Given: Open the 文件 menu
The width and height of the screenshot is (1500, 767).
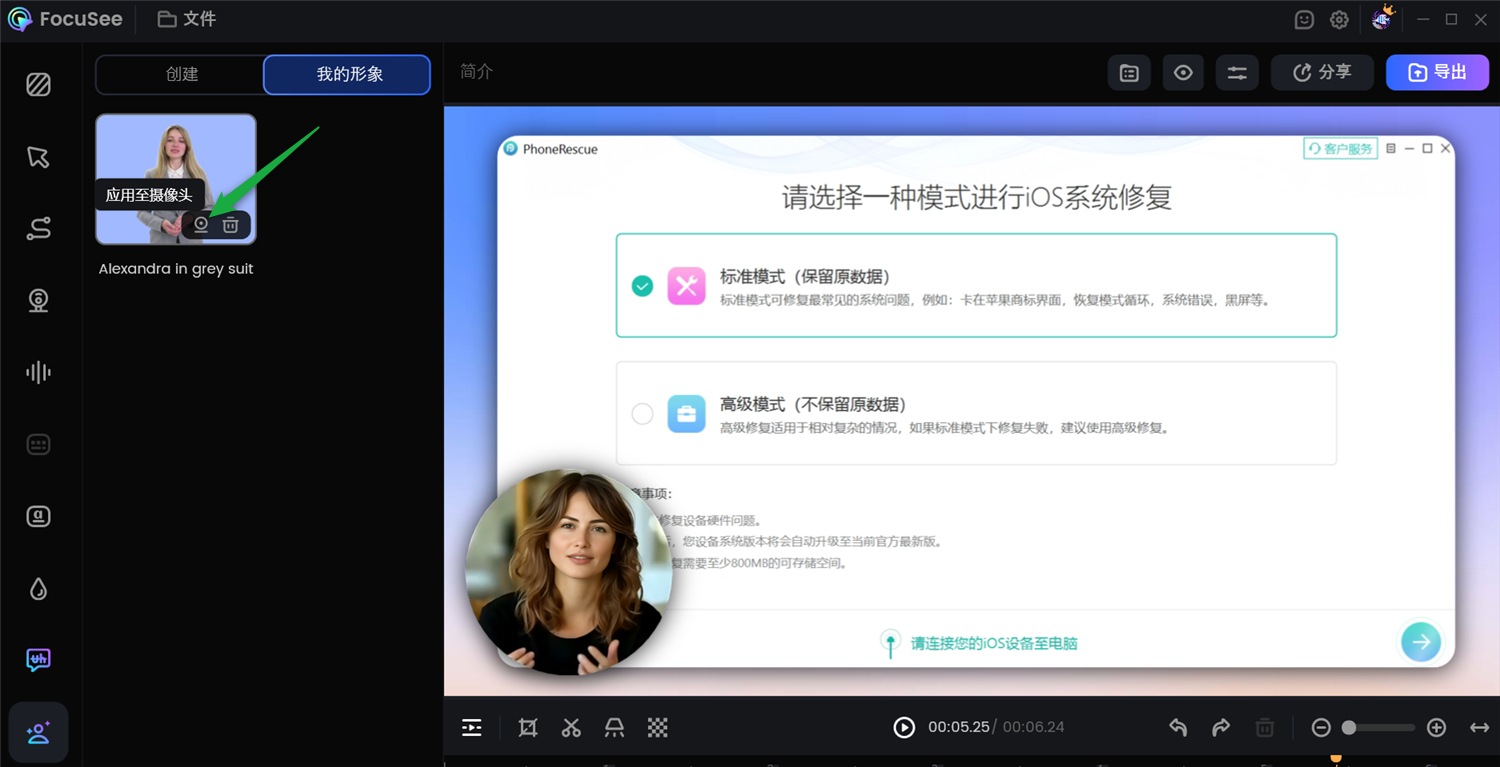Looking at the screenshot, I should point(186,18).
